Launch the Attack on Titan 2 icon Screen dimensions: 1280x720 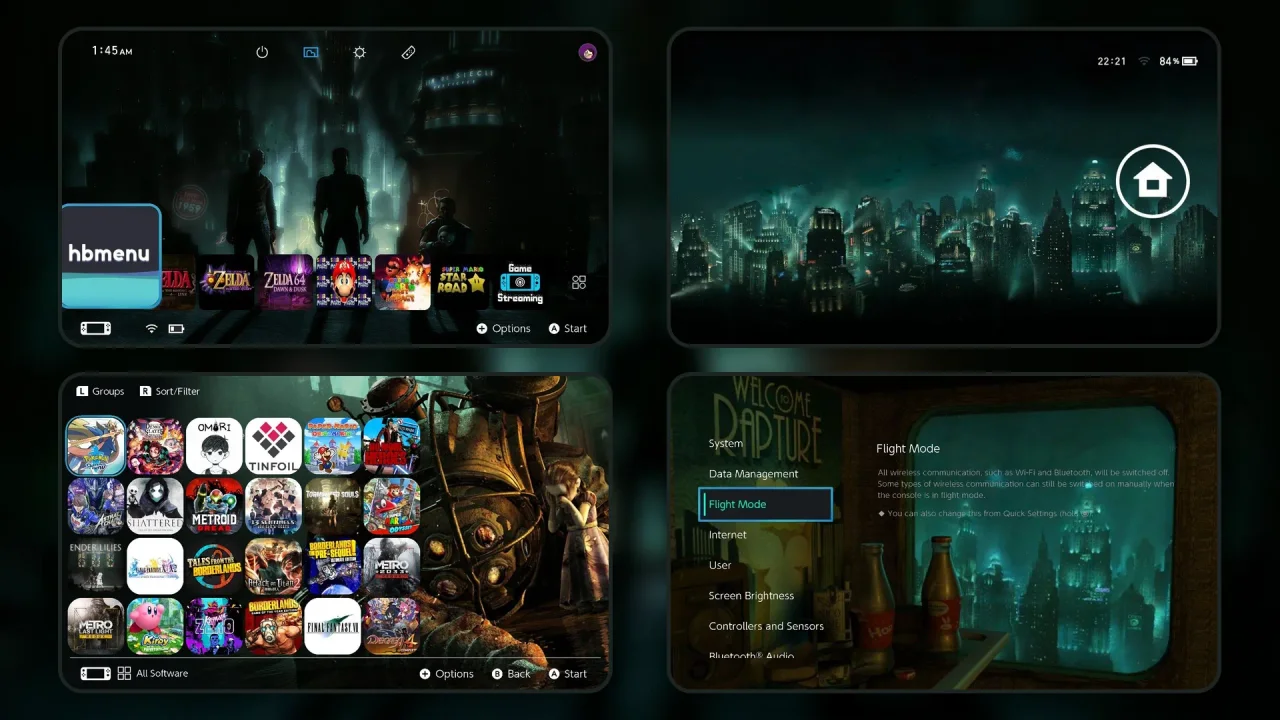click(x=273, y=566)
